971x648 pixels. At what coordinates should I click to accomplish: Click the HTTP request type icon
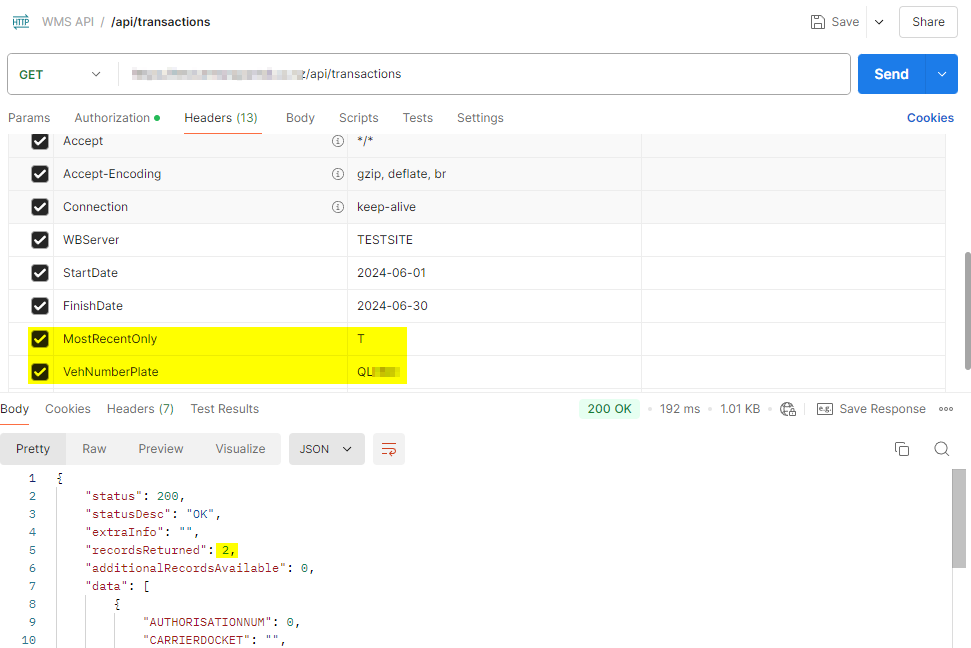[21, 22]
